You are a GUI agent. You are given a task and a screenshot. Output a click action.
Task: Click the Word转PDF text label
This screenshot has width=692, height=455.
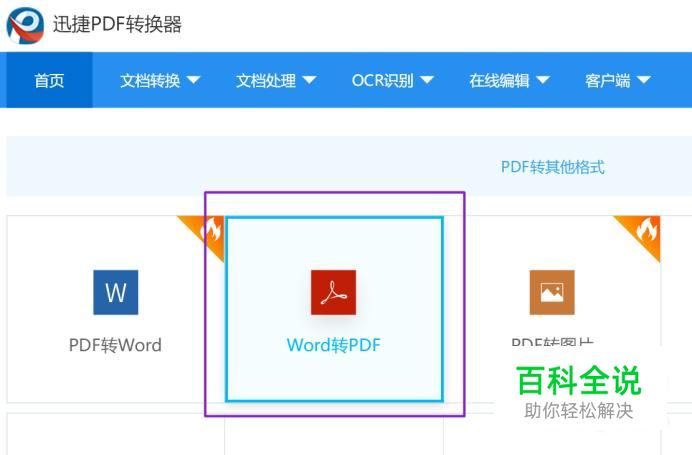pyautogui.click(x=334, y=345)
